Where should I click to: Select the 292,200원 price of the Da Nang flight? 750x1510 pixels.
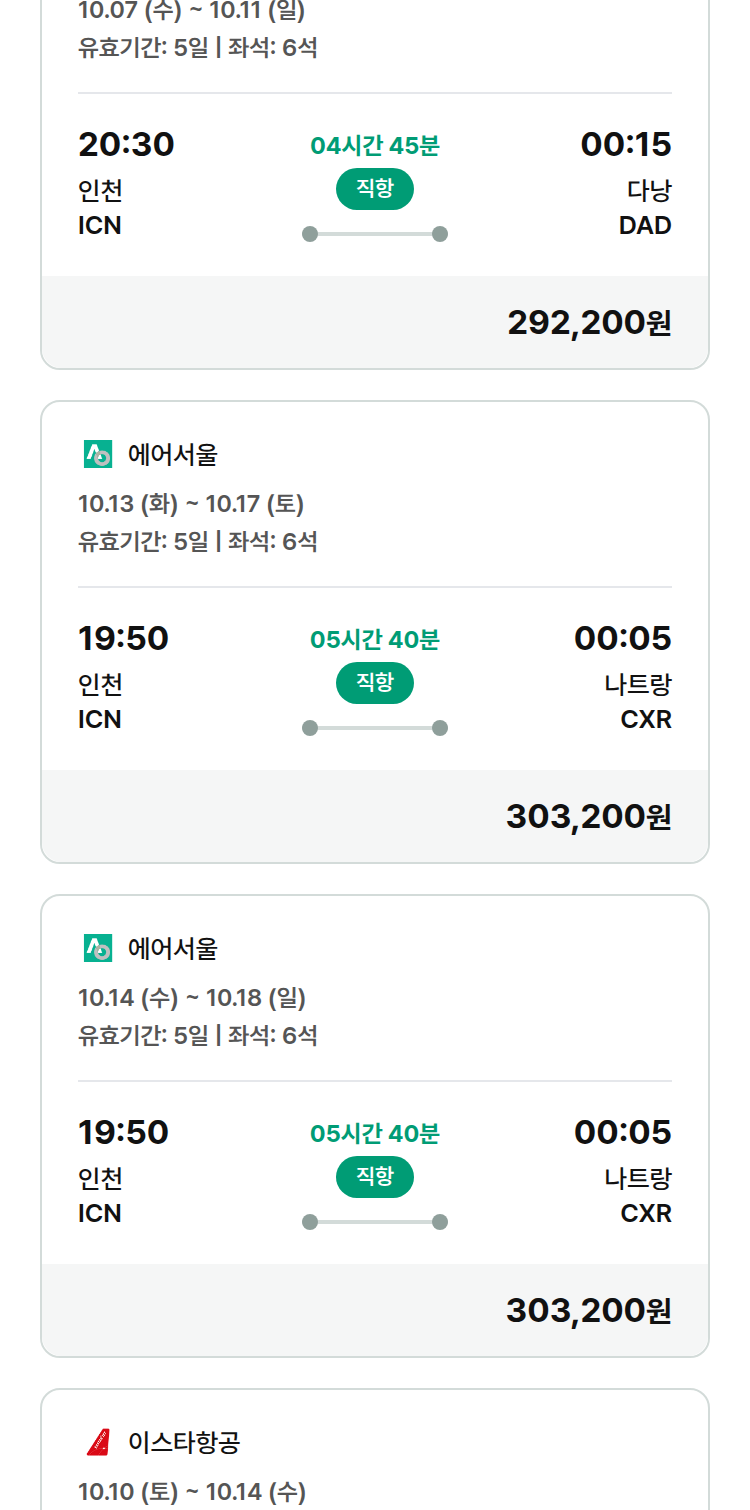(589, 323)
